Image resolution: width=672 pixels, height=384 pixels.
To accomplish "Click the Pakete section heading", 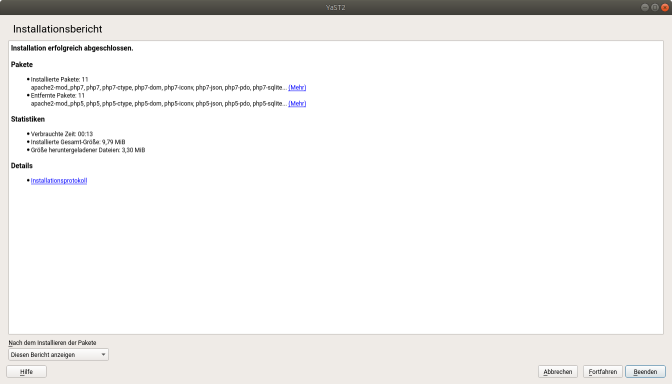I will click(x=22, y=64).
